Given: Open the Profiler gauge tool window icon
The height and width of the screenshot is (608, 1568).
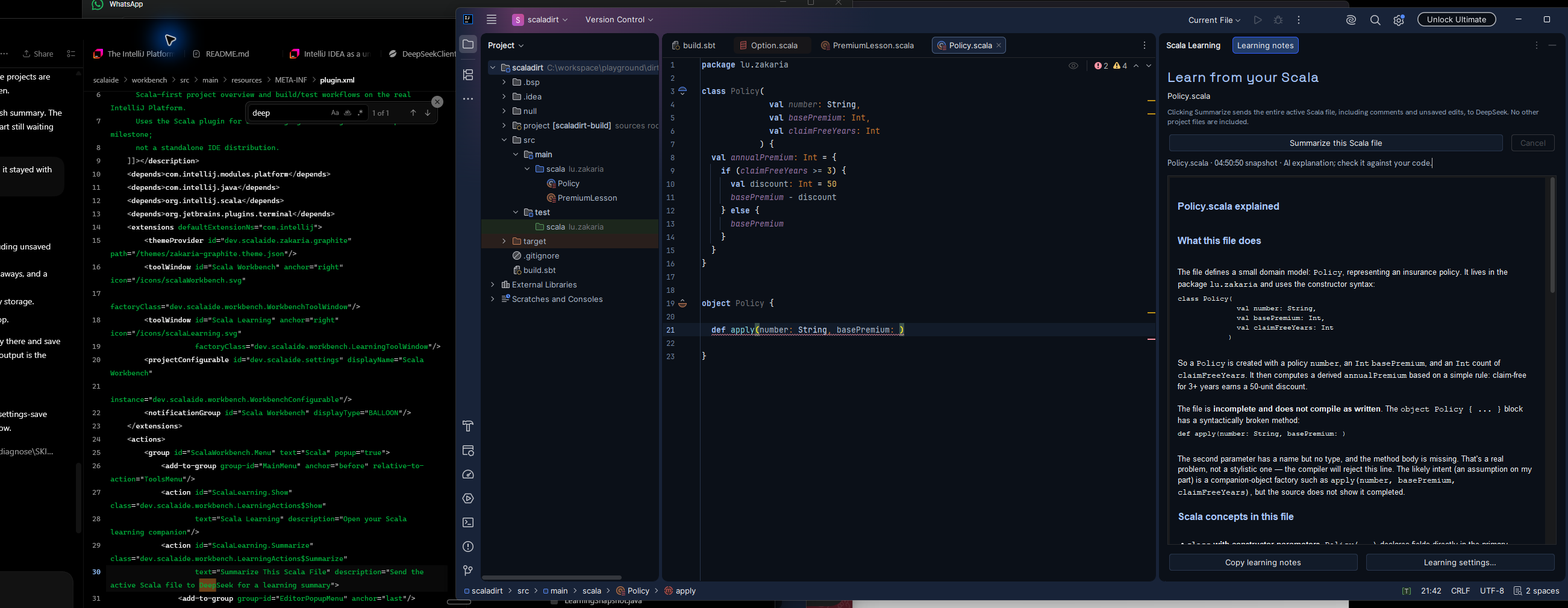Looking at the screenshot, I should click(x=468, y=474).
